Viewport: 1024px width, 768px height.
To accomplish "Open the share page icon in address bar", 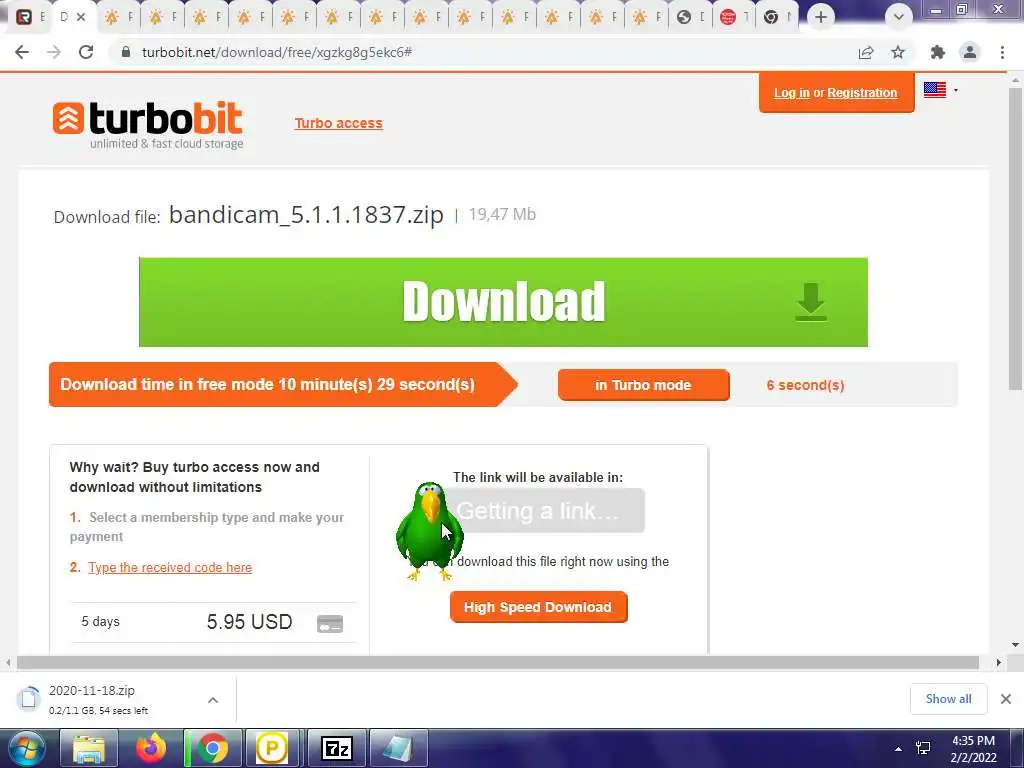I will [x=866, y=52].
